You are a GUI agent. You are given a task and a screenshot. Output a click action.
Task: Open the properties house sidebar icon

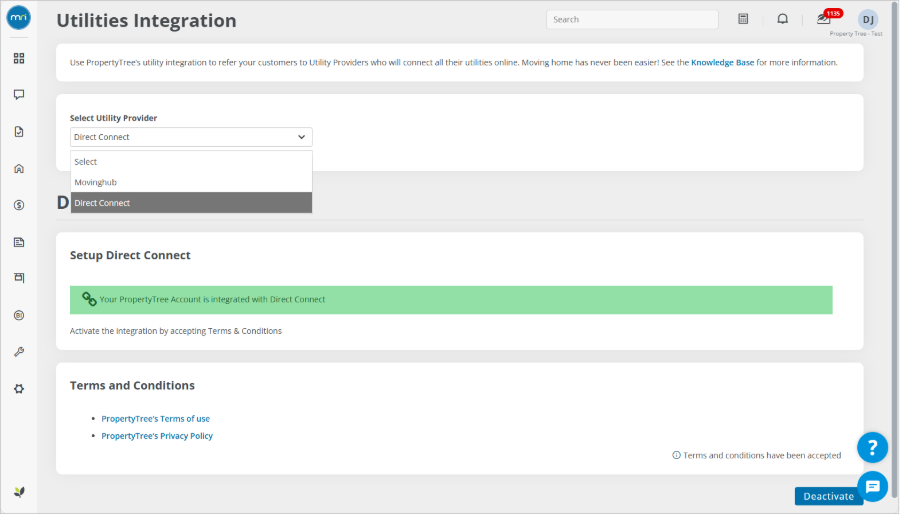(19, 169)
